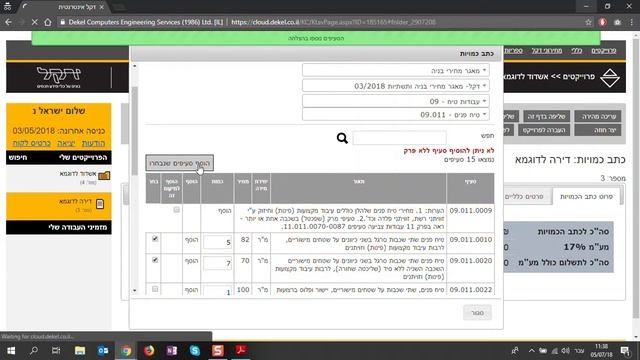Click the העברה לפרויקט button
This screenshot has width=640, height=360.
click(x=544, y=130)
